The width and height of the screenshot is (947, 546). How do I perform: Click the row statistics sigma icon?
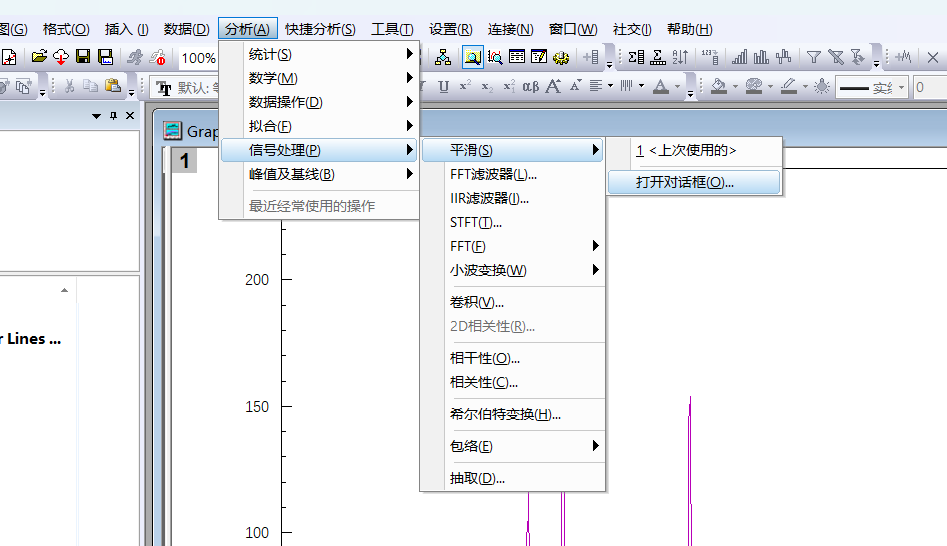658,57
